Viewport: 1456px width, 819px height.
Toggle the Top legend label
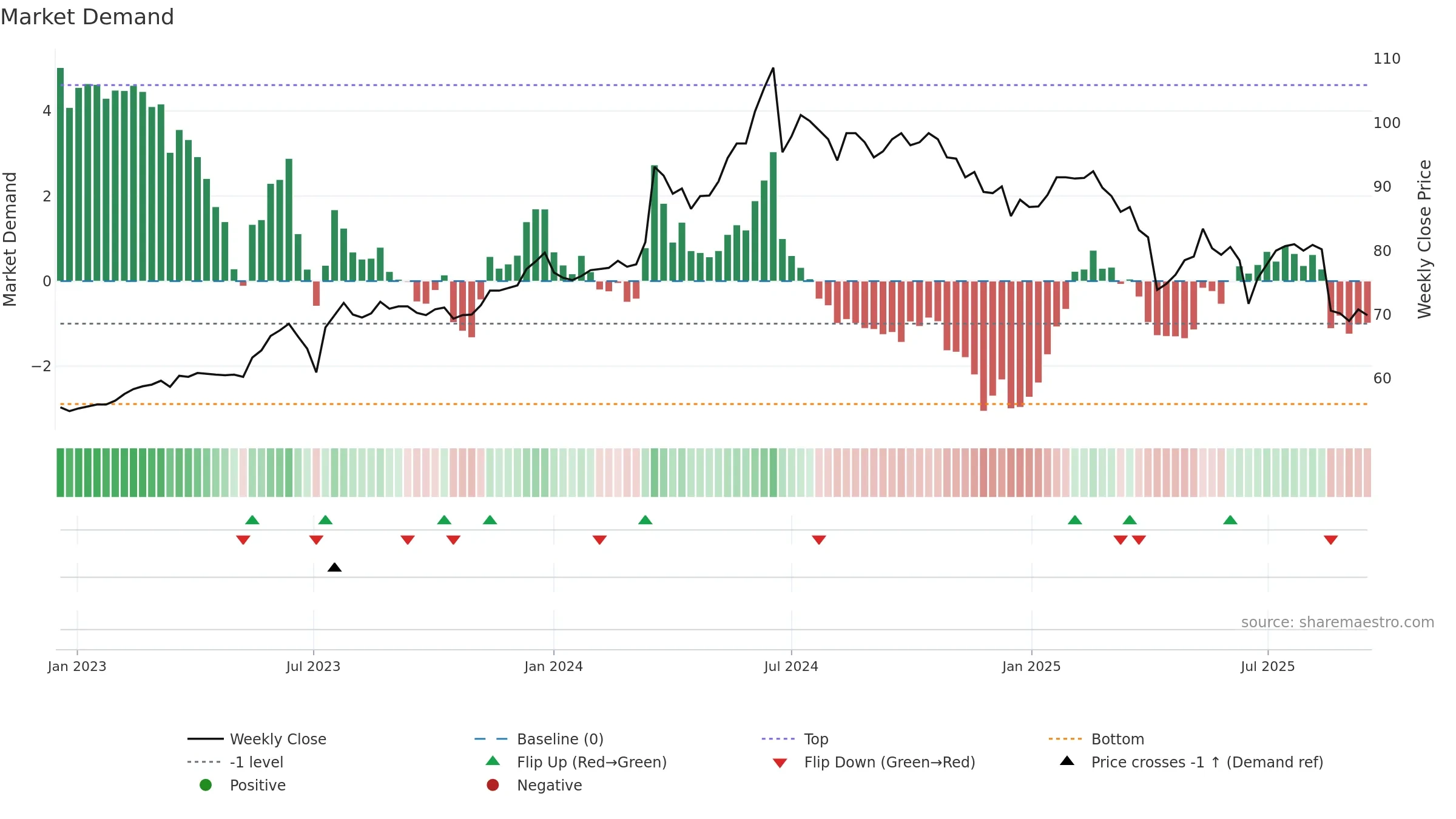click(816, 739)
